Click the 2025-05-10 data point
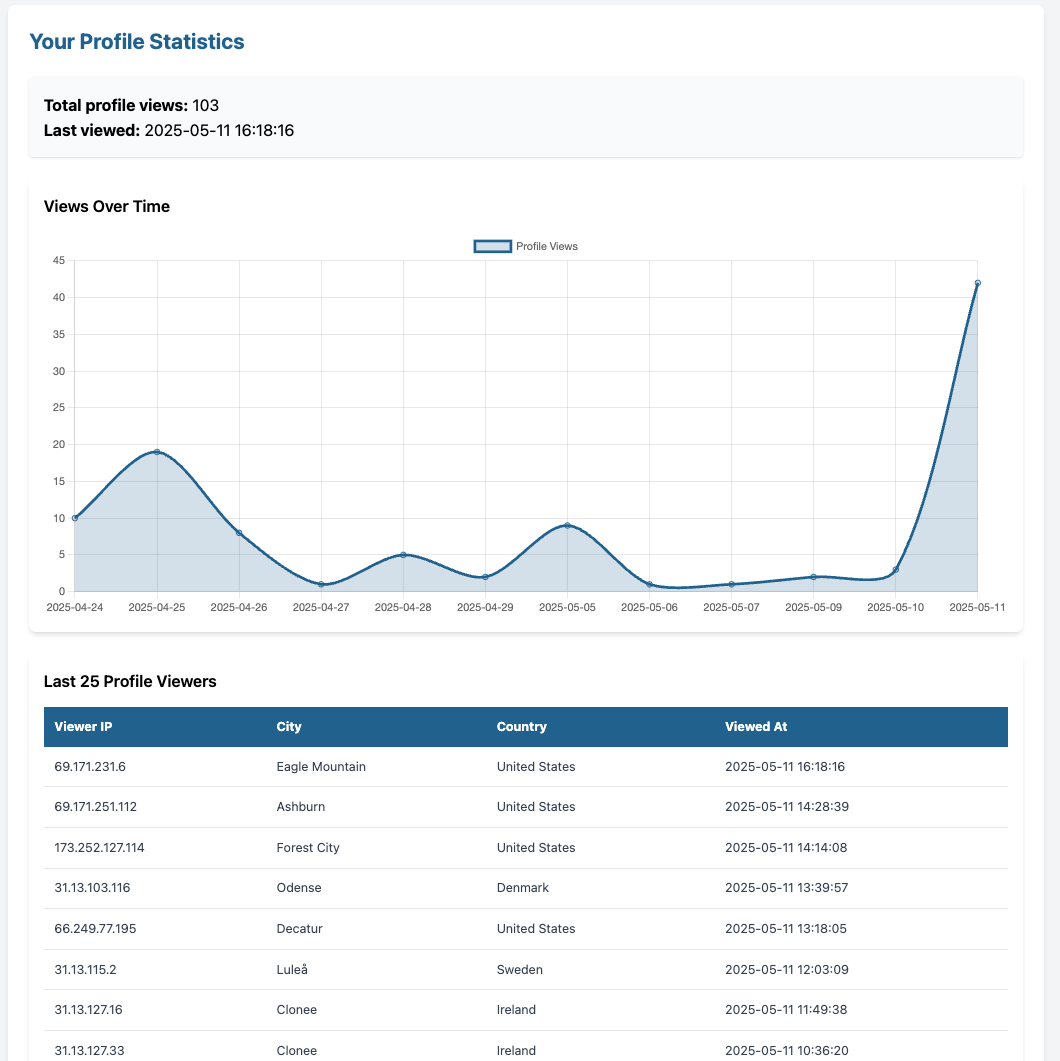The width and height of the screenshot is (1060, 1061). point(896,570)
